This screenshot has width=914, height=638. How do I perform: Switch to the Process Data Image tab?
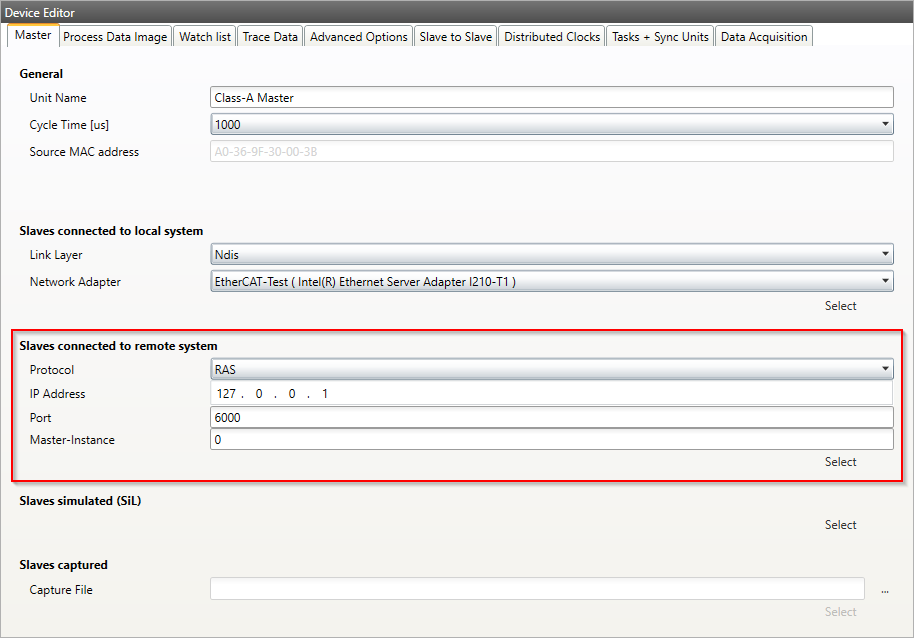point(115,37)
